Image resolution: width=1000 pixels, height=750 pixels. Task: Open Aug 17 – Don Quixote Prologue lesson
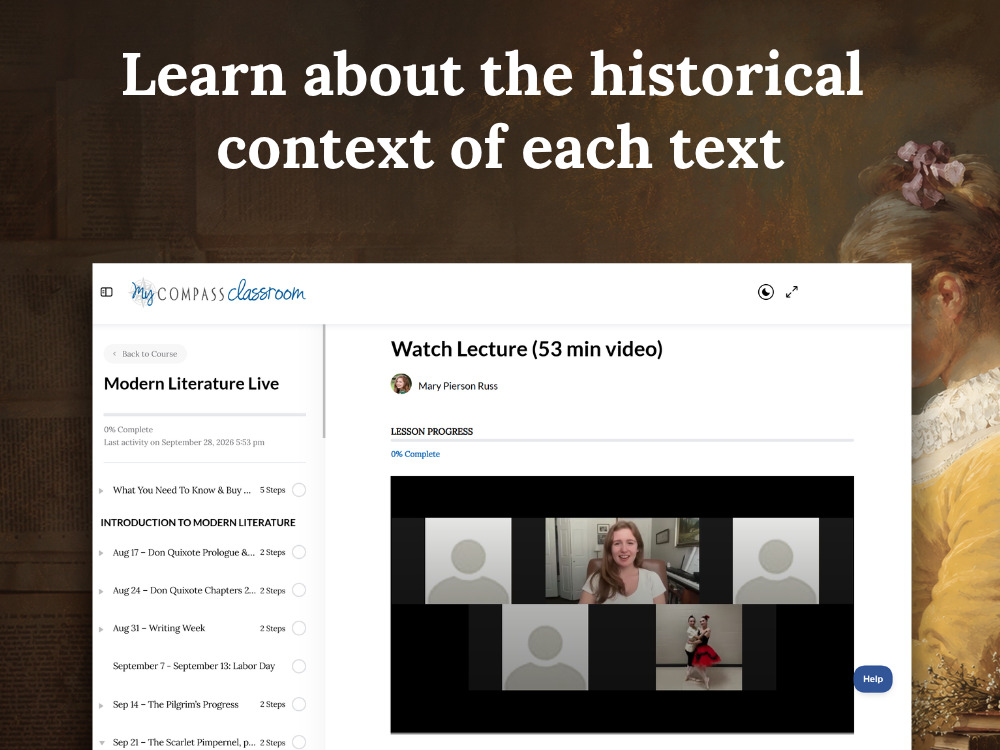click(x=184, y=552)
